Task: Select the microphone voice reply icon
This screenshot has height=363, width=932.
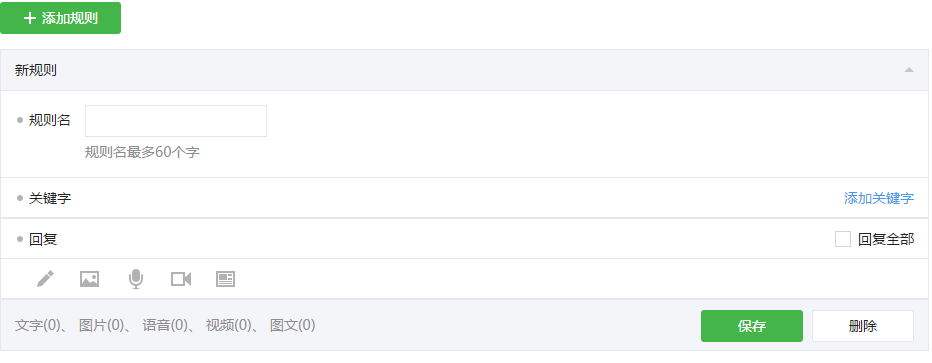Action: pos(136,279)
